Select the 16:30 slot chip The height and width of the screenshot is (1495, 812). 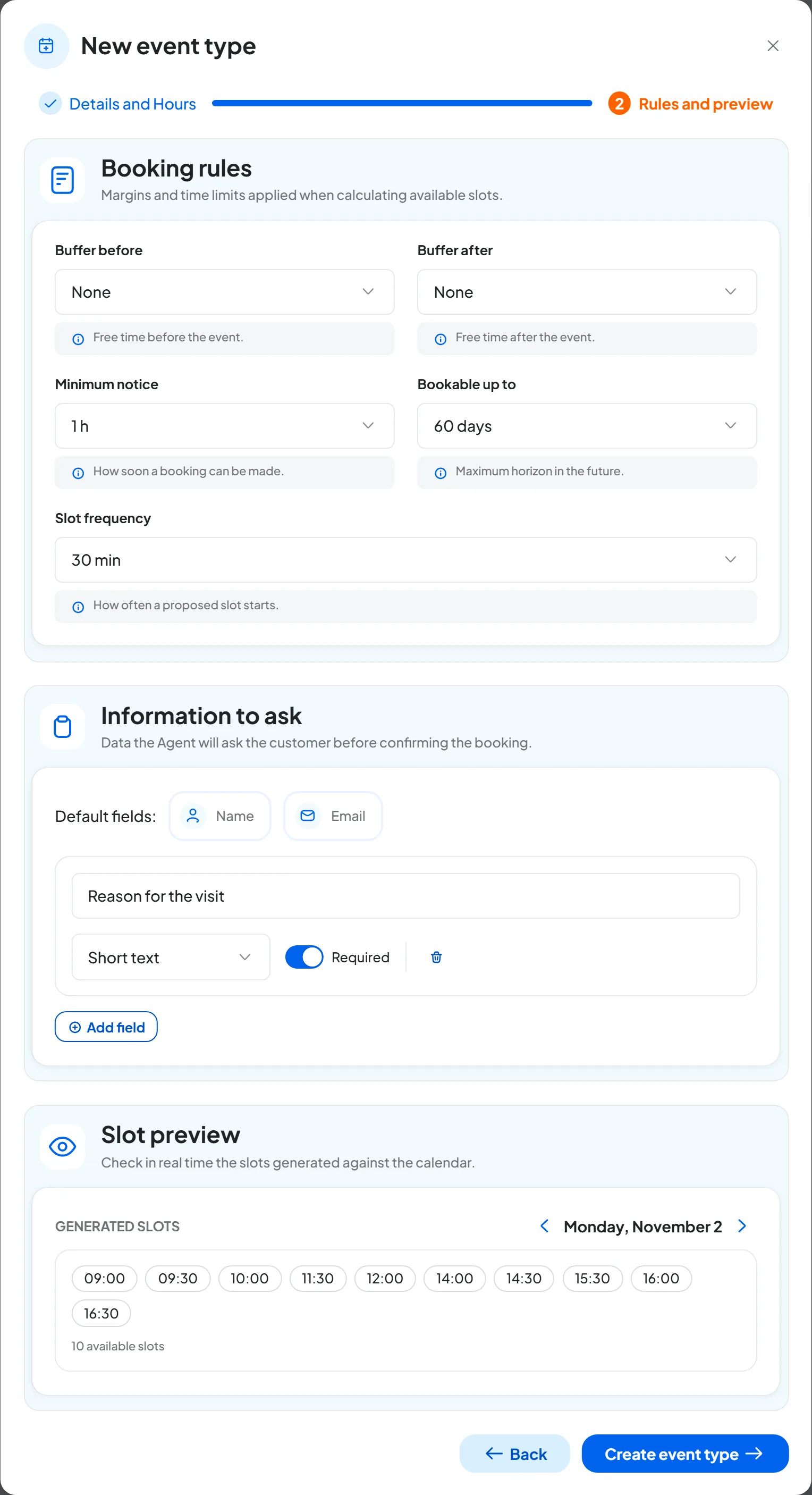[x=101, y=1313]
